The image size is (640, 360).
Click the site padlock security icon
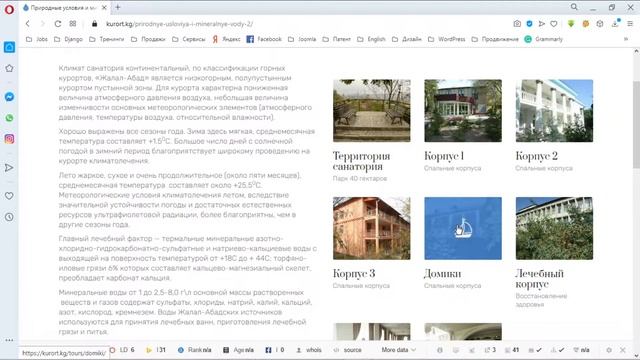[x=94, y=24]
